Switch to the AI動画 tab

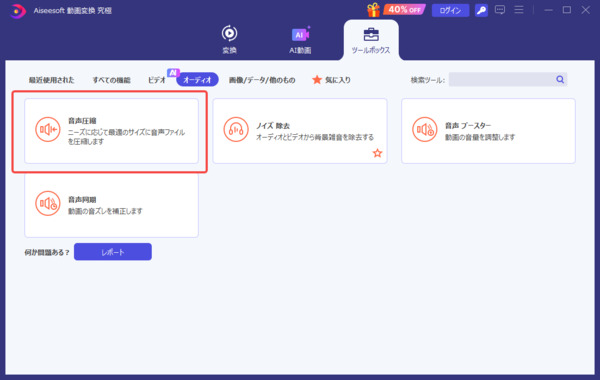click(300, 40)
